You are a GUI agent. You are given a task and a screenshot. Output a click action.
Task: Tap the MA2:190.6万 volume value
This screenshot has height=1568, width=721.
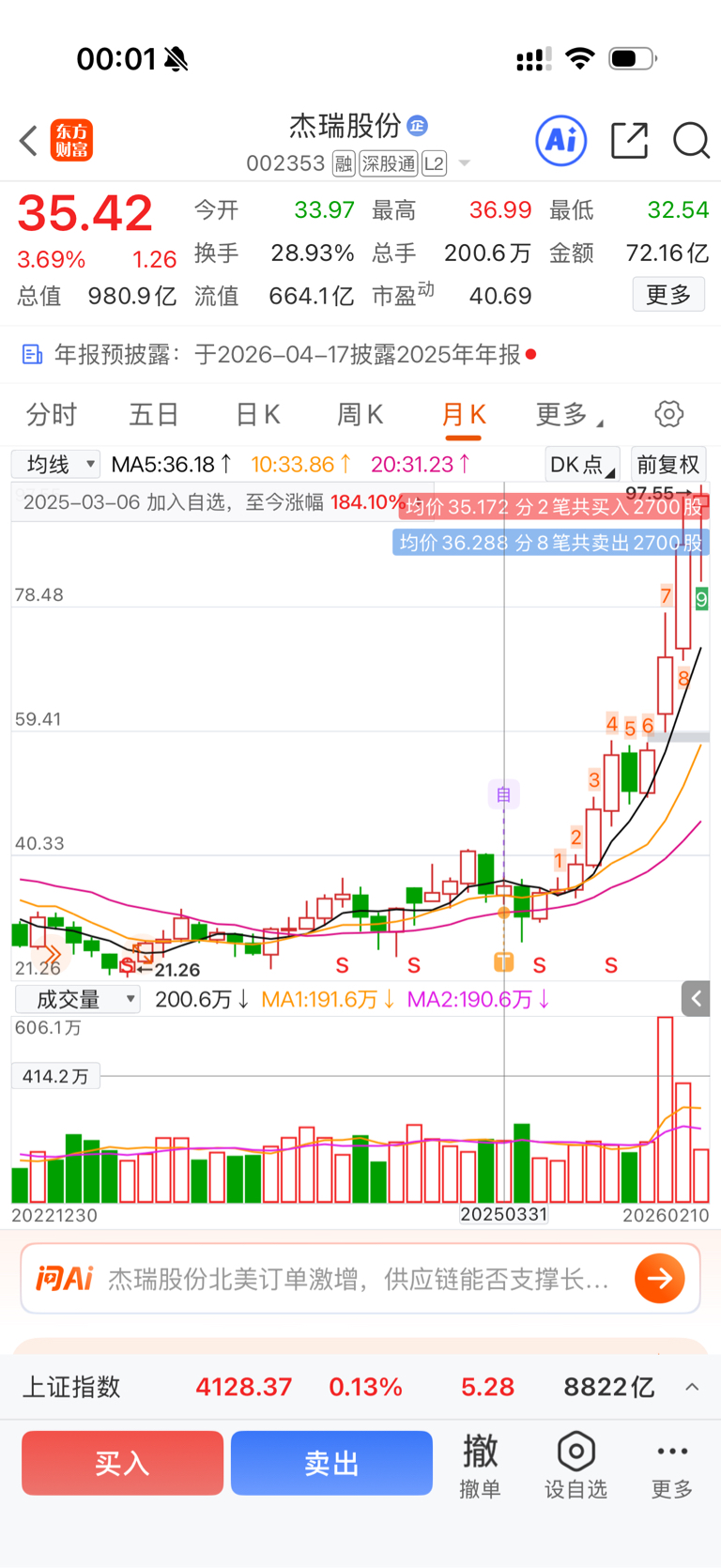478,999
